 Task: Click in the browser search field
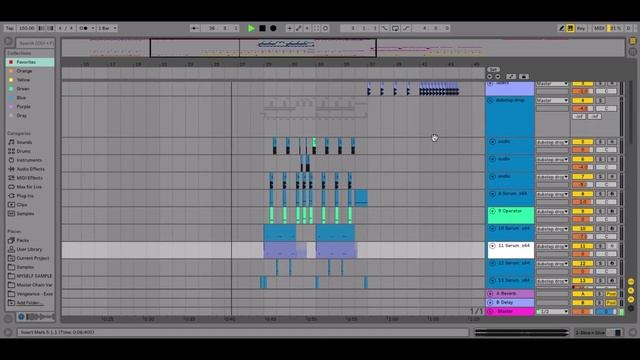point(35,43)
